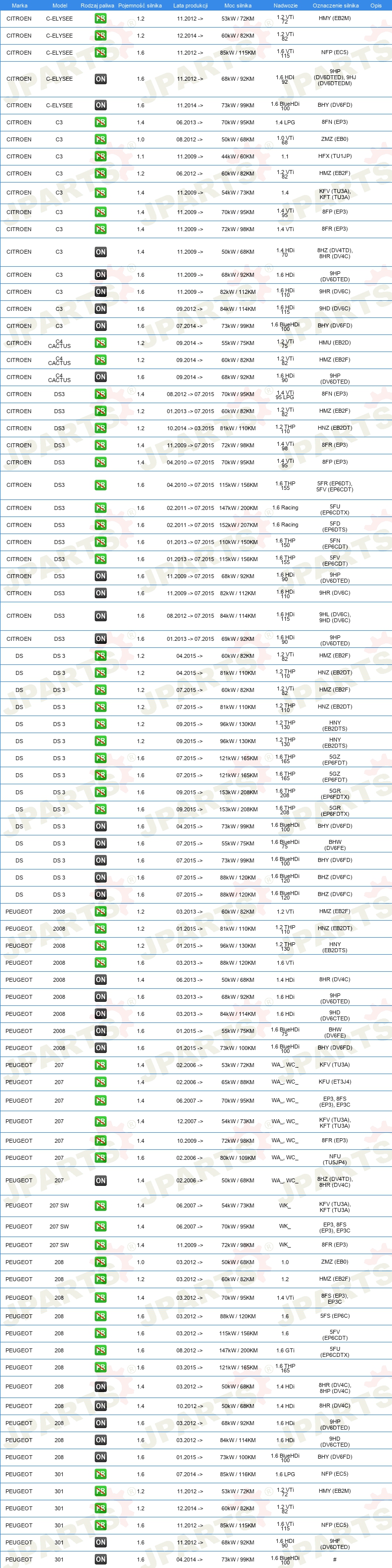Click petrol icon in C-ELYSEE 53kW / 72KM row

click(x=100, y=18)
